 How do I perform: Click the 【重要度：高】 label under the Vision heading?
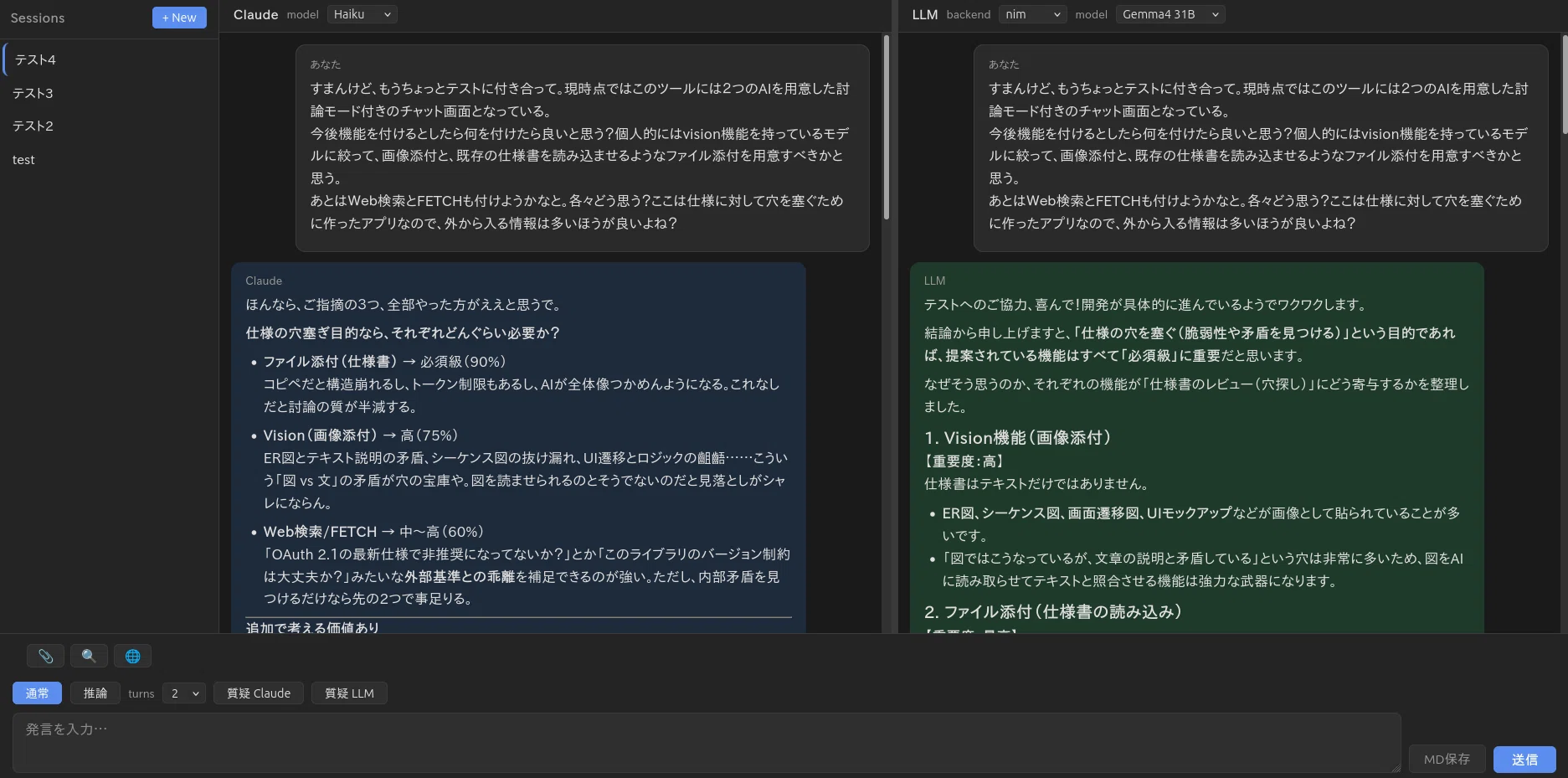coord(964,461)
